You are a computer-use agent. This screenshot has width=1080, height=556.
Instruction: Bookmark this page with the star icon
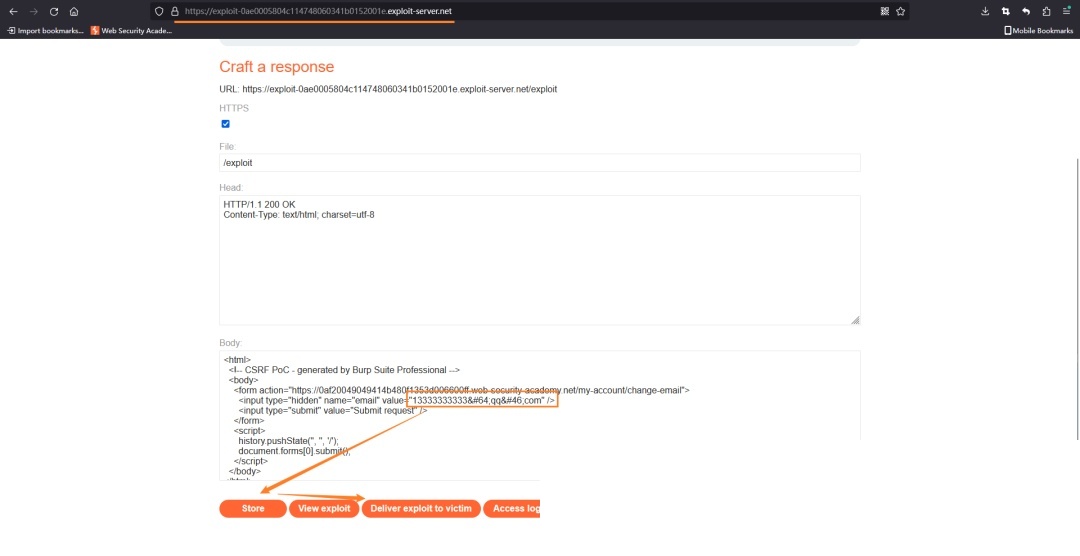pos(900,12)
